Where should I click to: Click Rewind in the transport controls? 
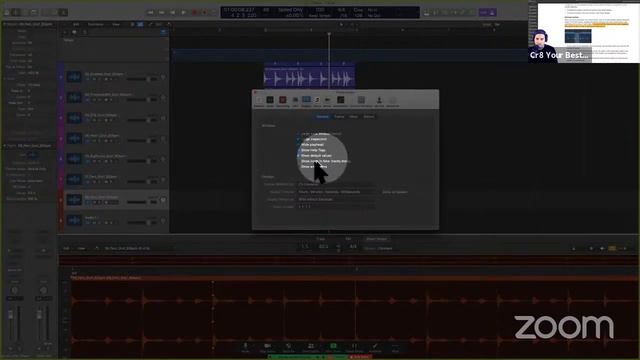pyautogui.click(x=151, y=12)
